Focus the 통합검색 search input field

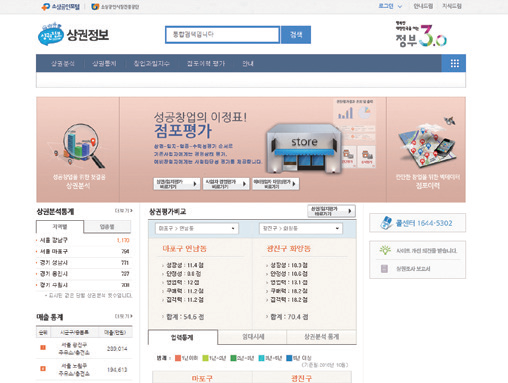coord(222,35)
